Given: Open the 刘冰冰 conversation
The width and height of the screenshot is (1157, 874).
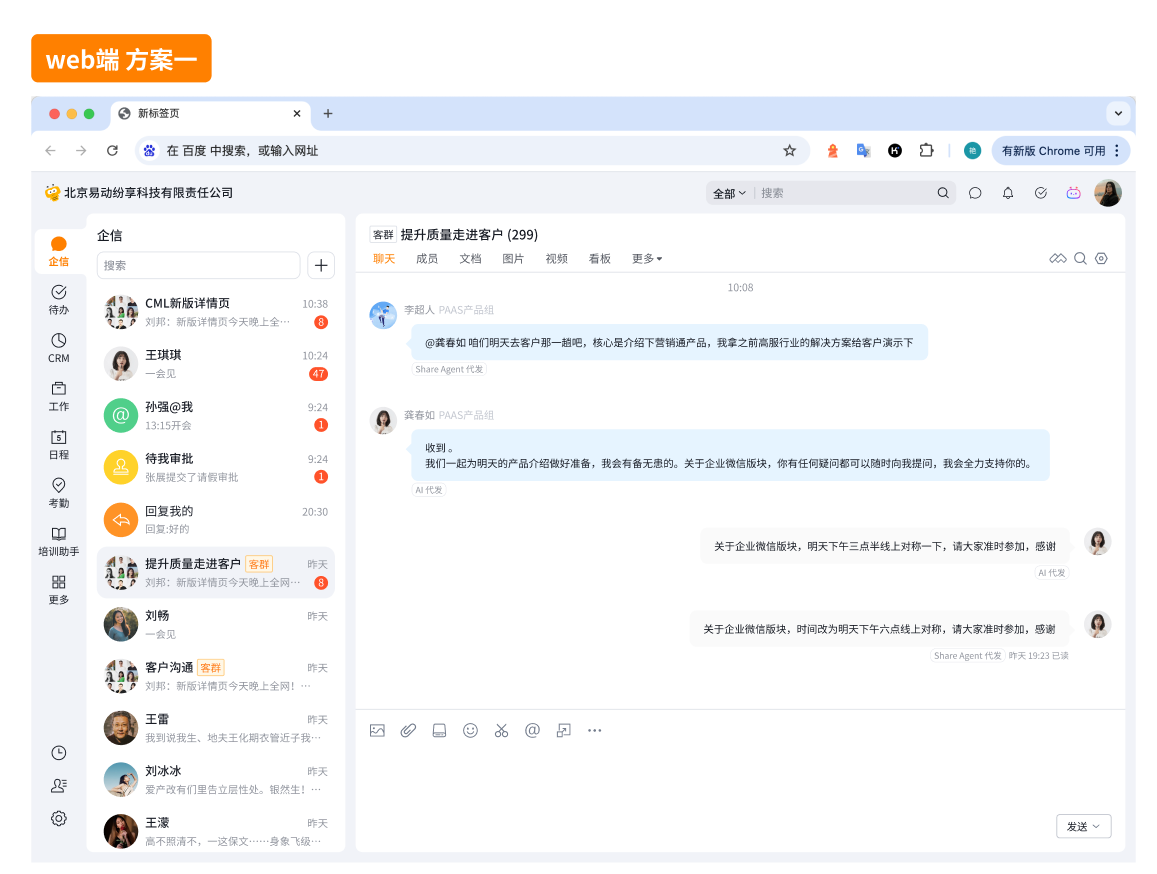Looking at the screenshot, I should pos(215,780).
